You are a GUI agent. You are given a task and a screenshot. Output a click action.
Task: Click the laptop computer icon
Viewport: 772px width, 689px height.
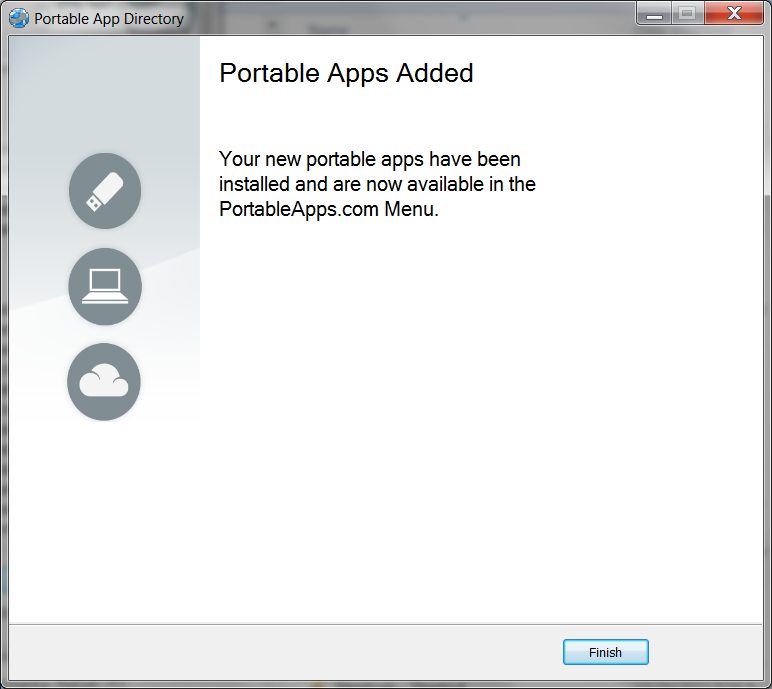[x=105, y=286]
